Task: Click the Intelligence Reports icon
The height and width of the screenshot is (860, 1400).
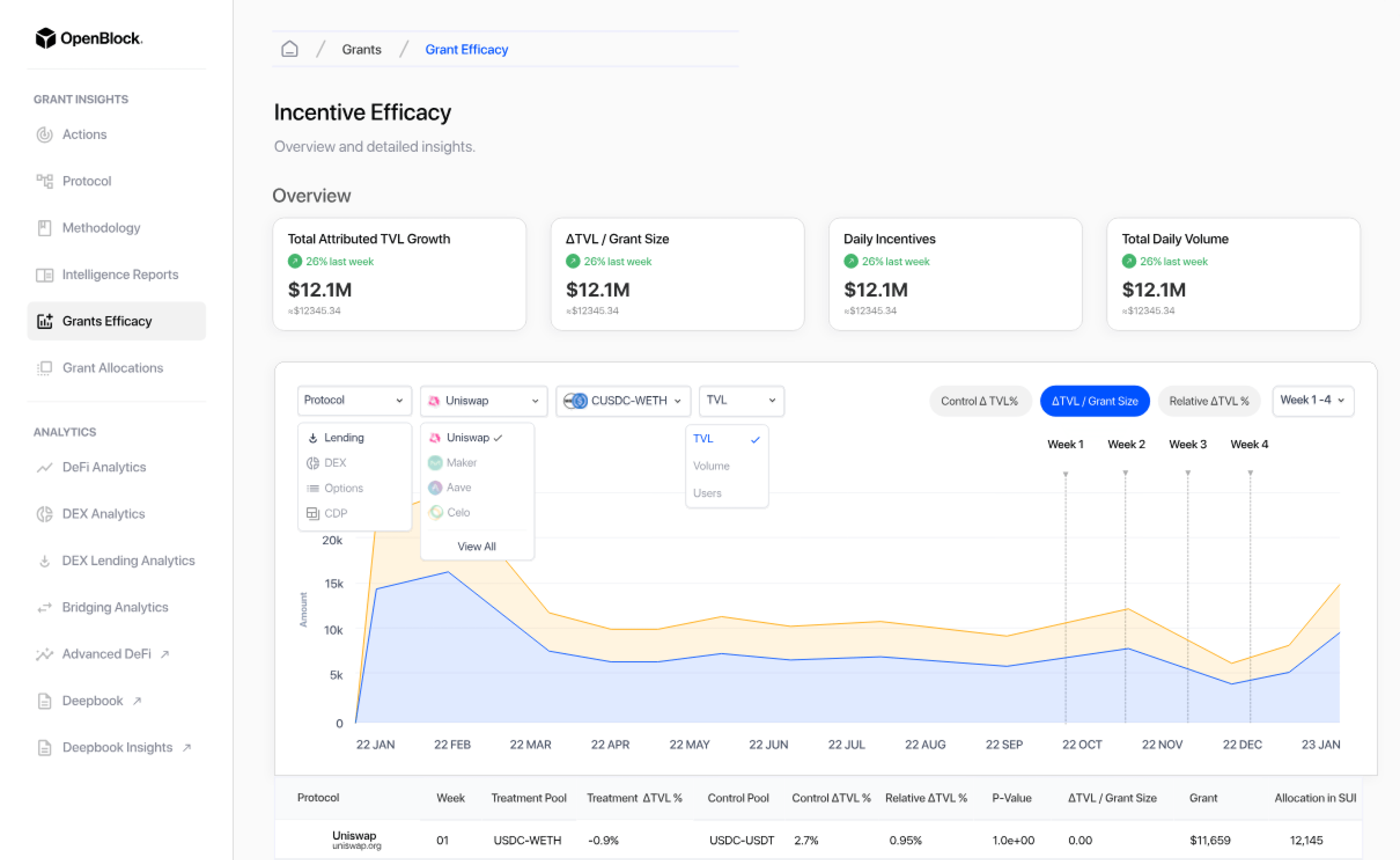Action: pos(45,275)
